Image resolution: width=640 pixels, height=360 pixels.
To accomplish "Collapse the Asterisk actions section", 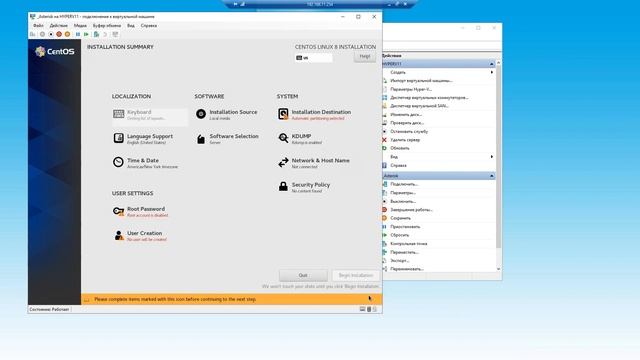I will point(491,176).
